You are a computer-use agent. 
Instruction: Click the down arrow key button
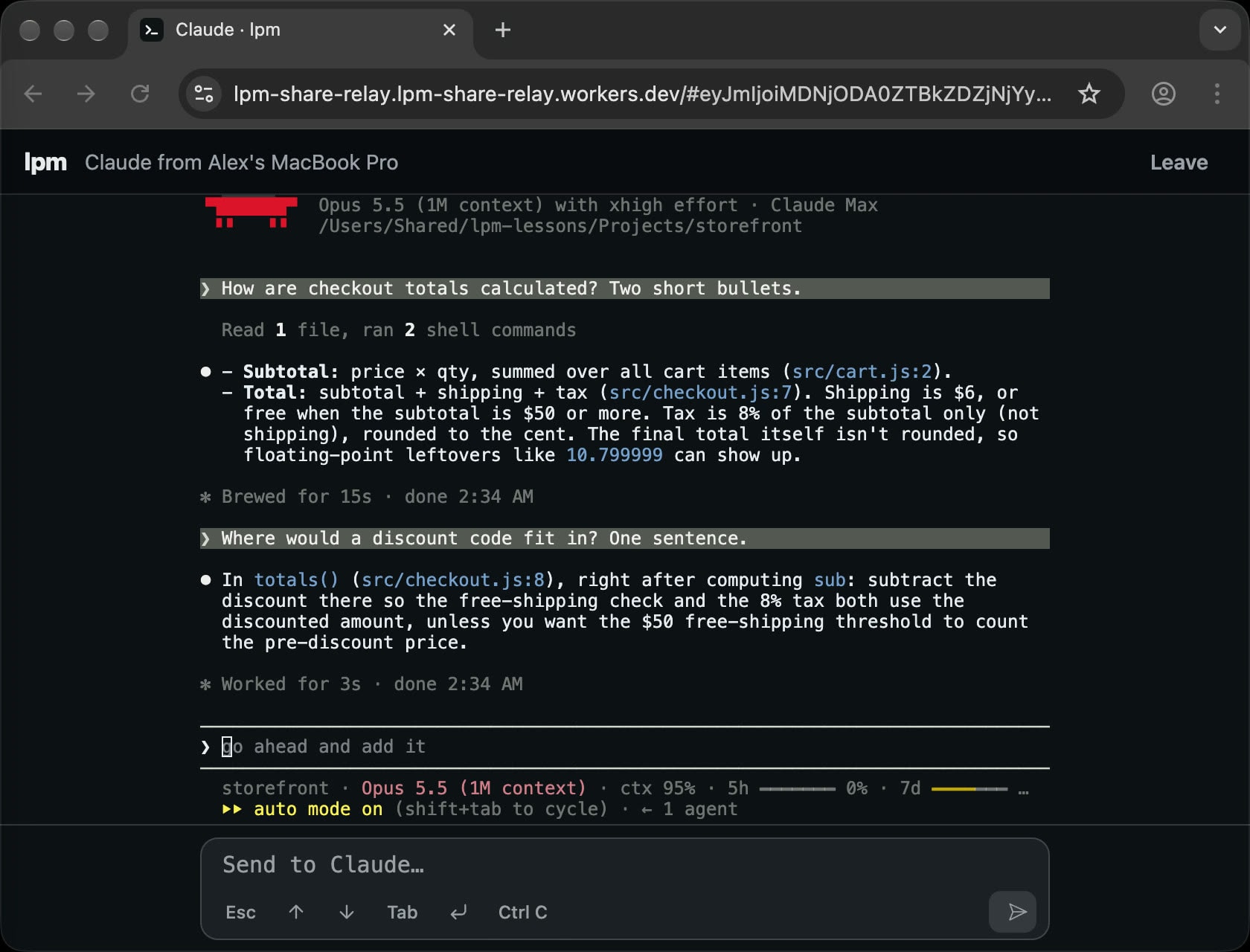click(347, 912)
